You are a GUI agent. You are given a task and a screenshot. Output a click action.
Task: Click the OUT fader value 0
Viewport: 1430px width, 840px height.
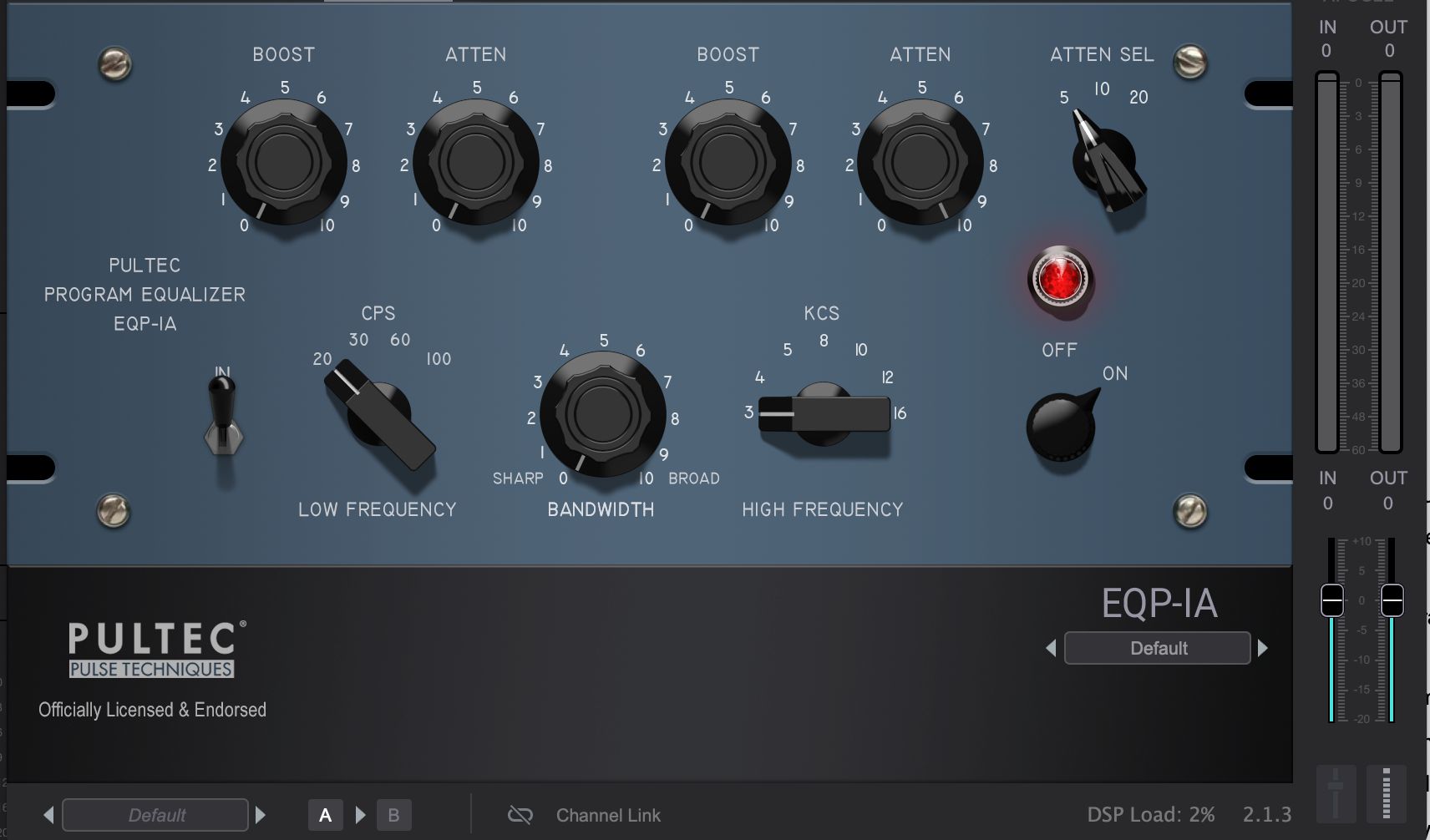pyautogui.click(x=1387, y=503)
